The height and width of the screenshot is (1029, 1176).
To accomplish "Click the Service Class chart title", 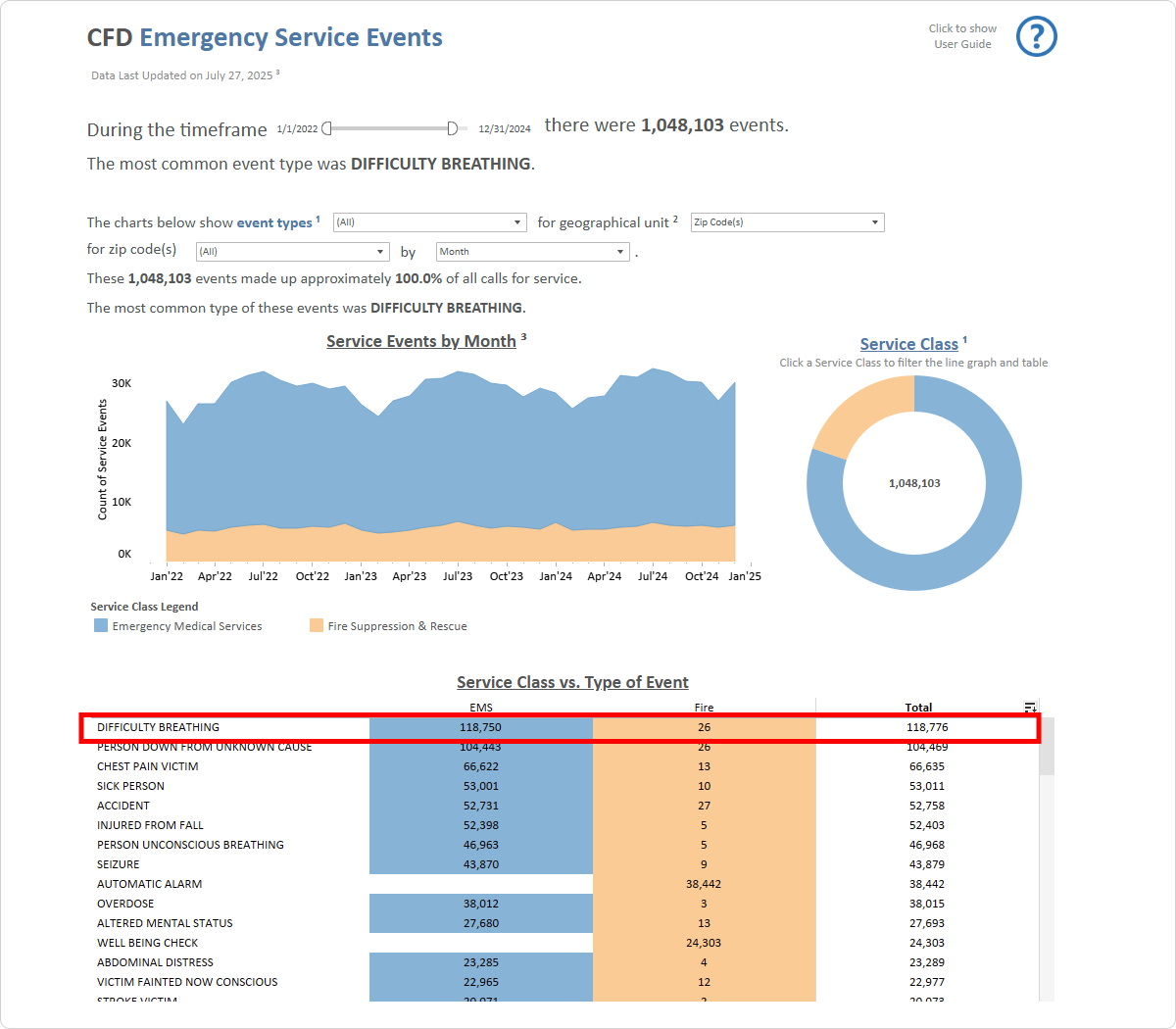I will click(908, 344).
